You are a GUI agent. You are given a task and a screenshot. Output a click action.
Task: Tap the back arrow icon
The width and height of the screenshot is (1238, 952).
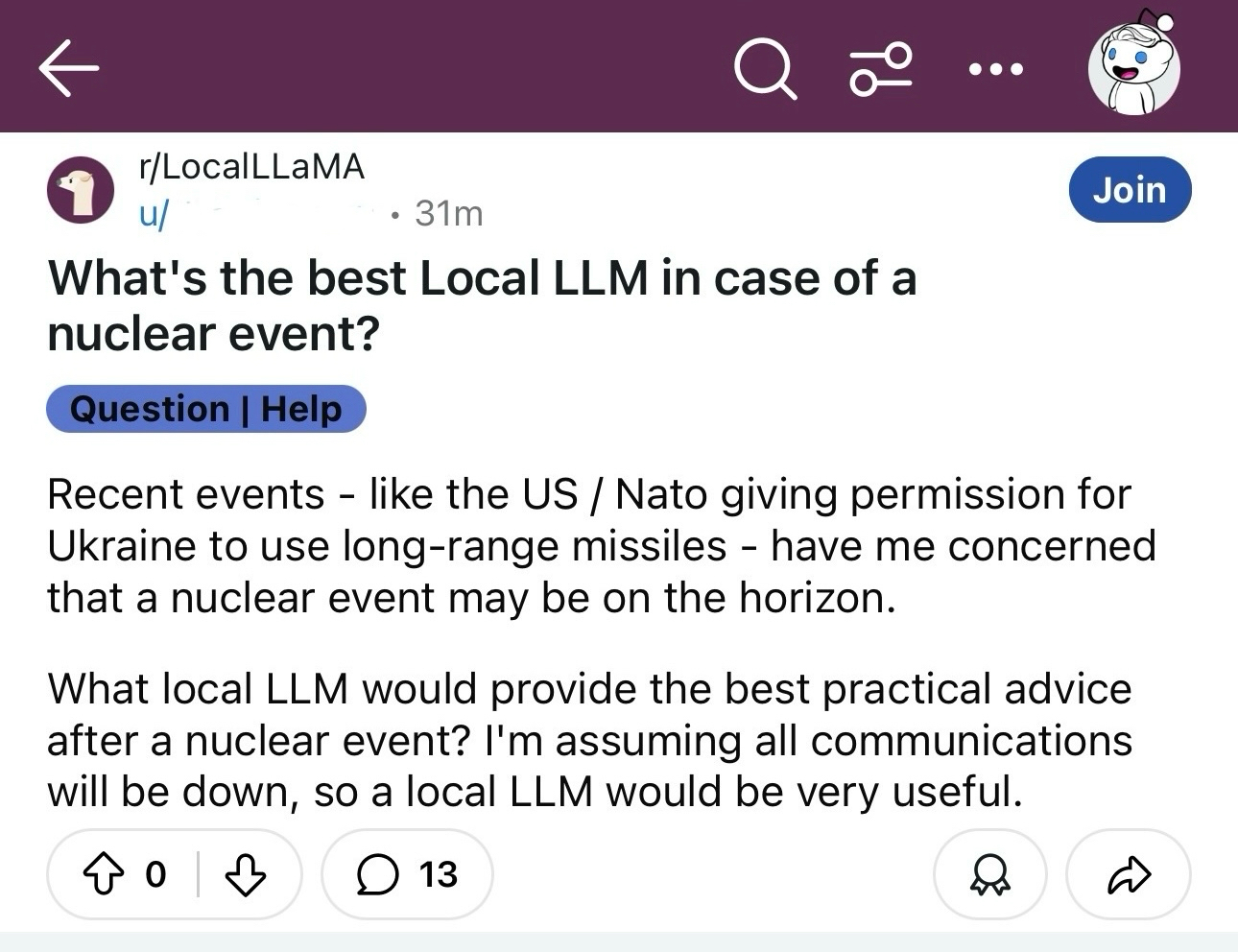[x=68, y=66]
